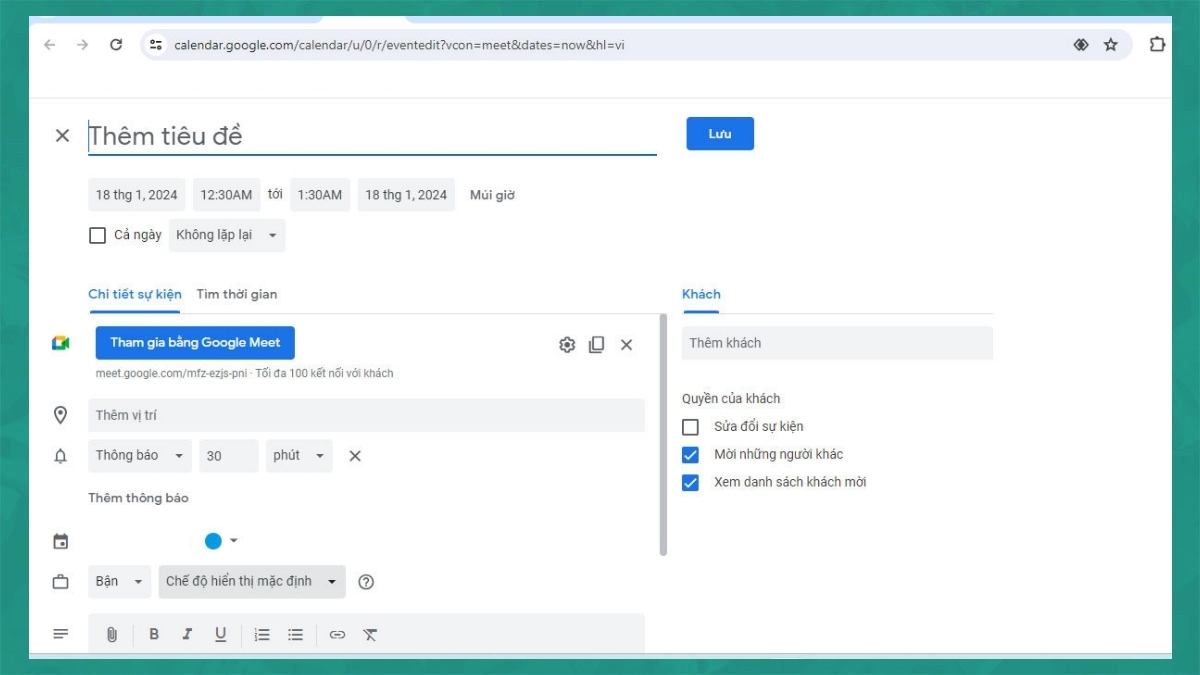Image resolution: width=1200 pixels, height=675 pixels.
Task: Apply bold formatting in the description area
Action: click(154, 634)
